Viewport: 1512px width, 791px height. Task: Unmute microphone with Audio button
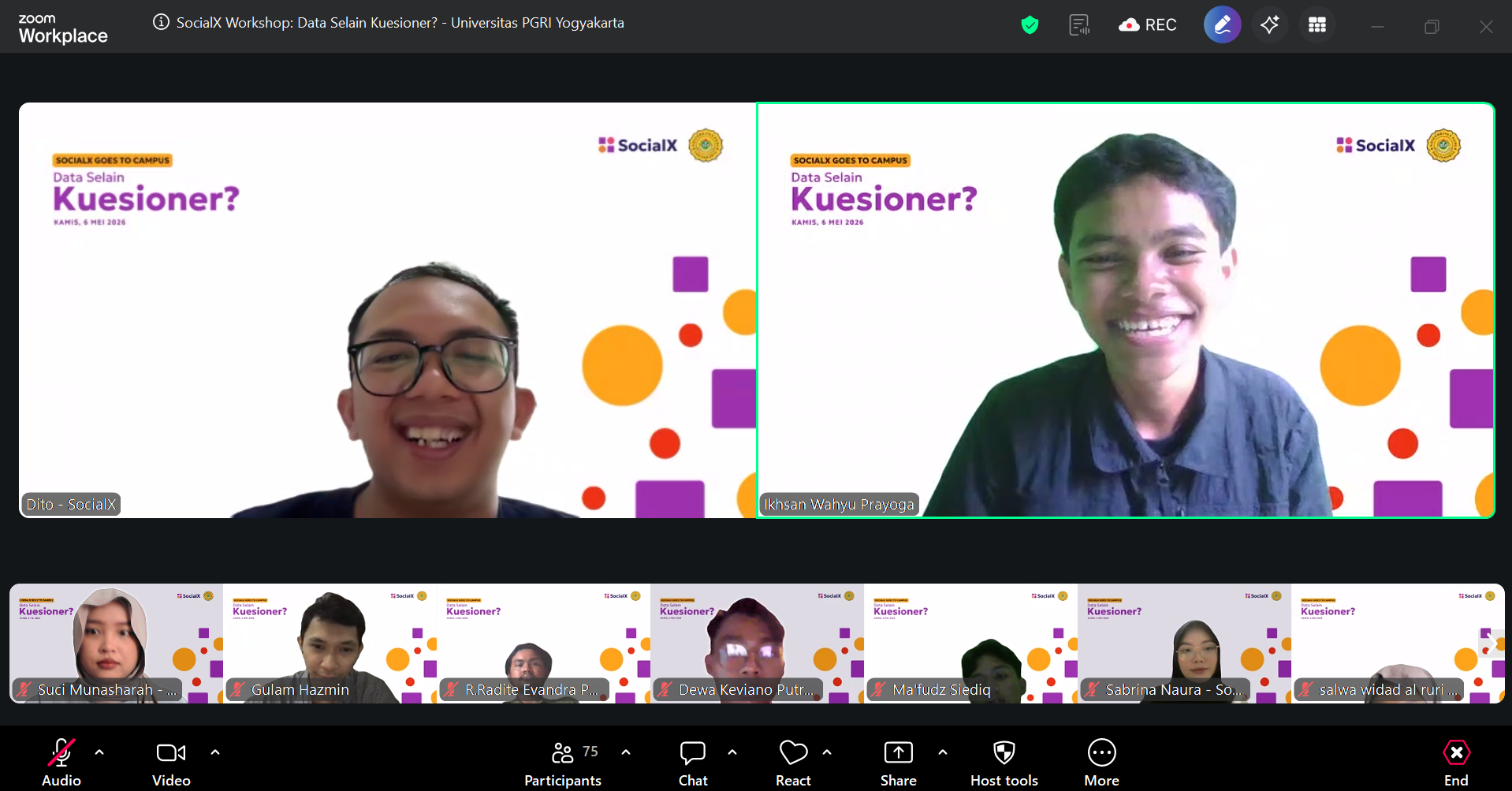pos(61,762)
